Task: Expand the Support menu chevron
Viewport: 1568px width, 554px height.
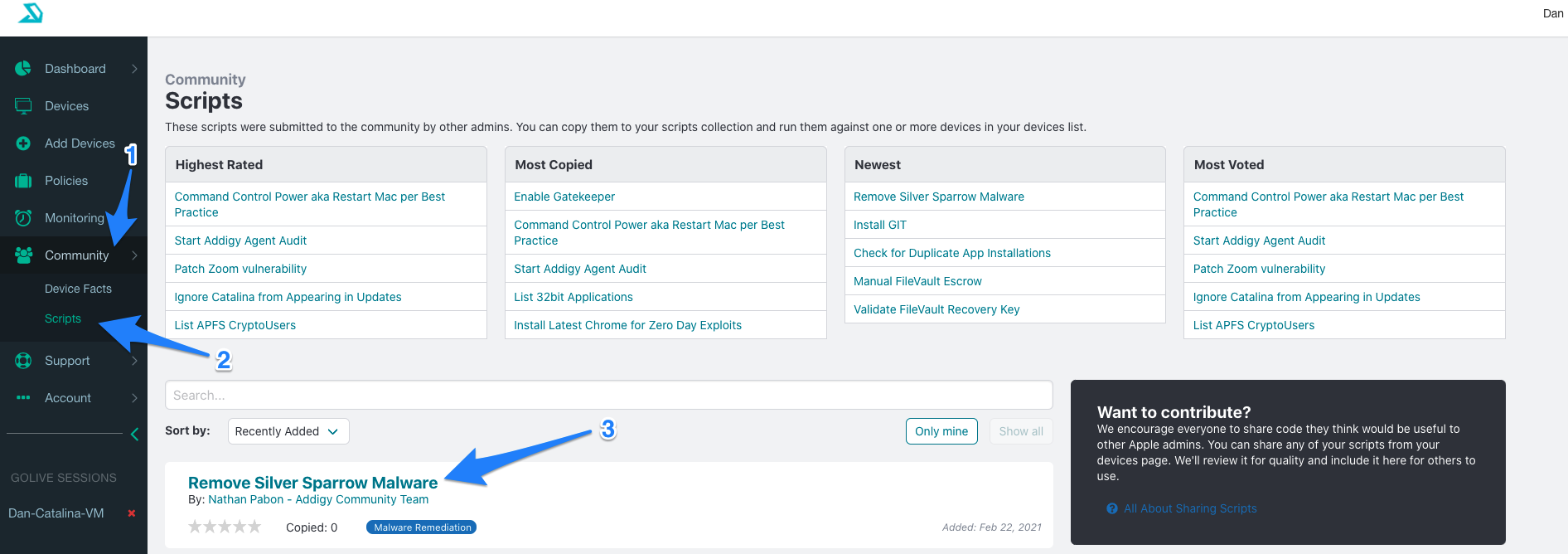Action: [134, 361]
